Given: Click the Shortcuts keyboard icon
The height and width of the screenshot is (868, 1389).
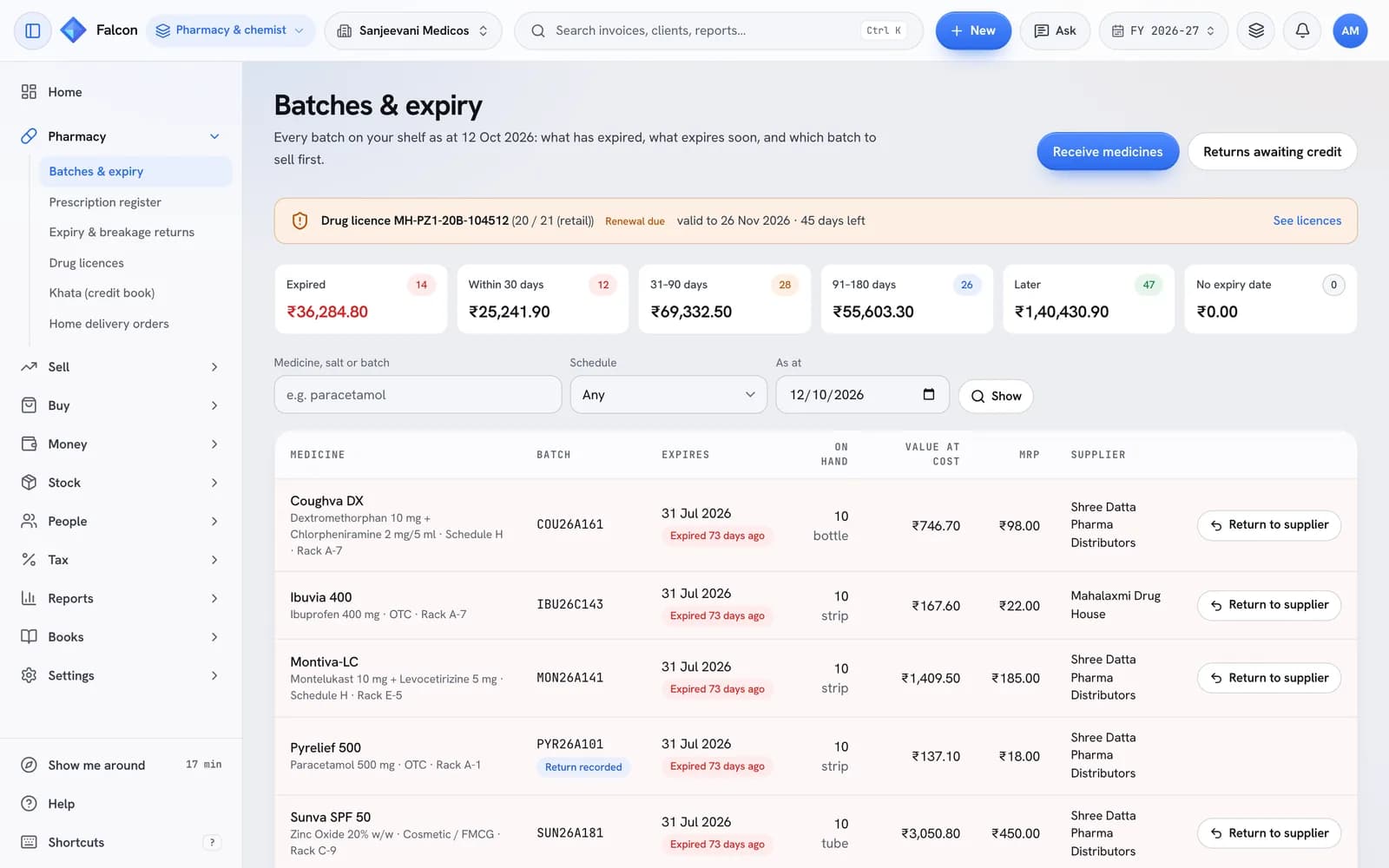Looking at the screenshot, I should tap(29, 842).
